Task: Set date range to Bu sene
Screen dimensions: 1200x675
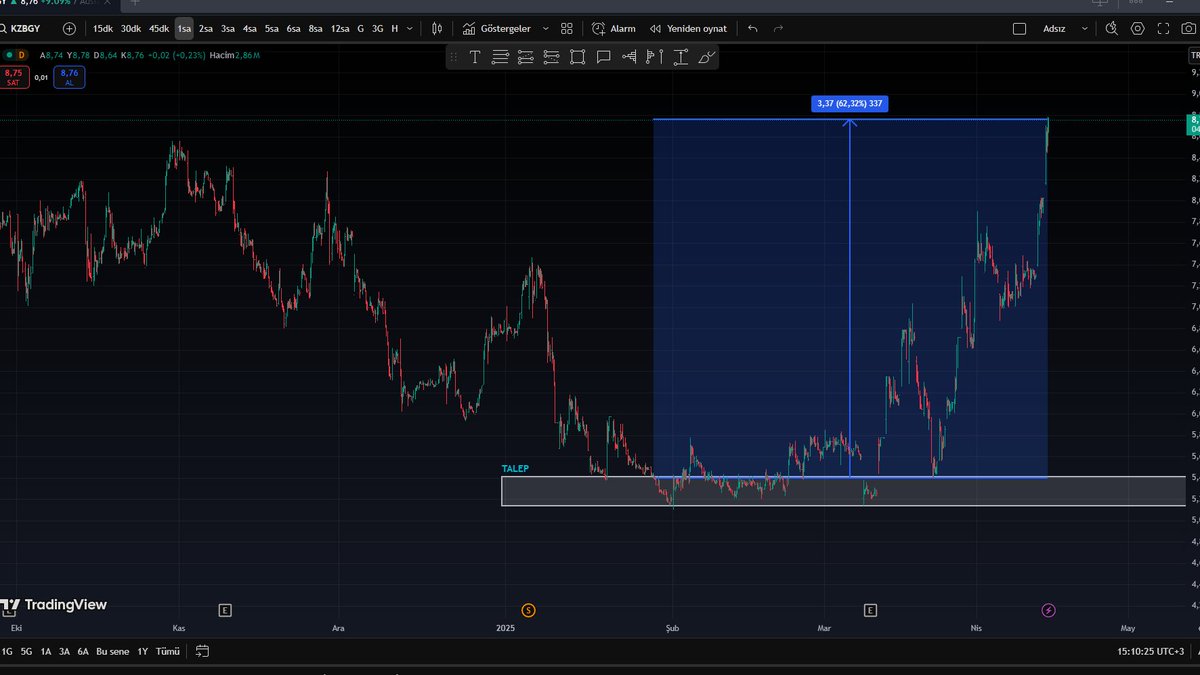Action: coord(113,651)
